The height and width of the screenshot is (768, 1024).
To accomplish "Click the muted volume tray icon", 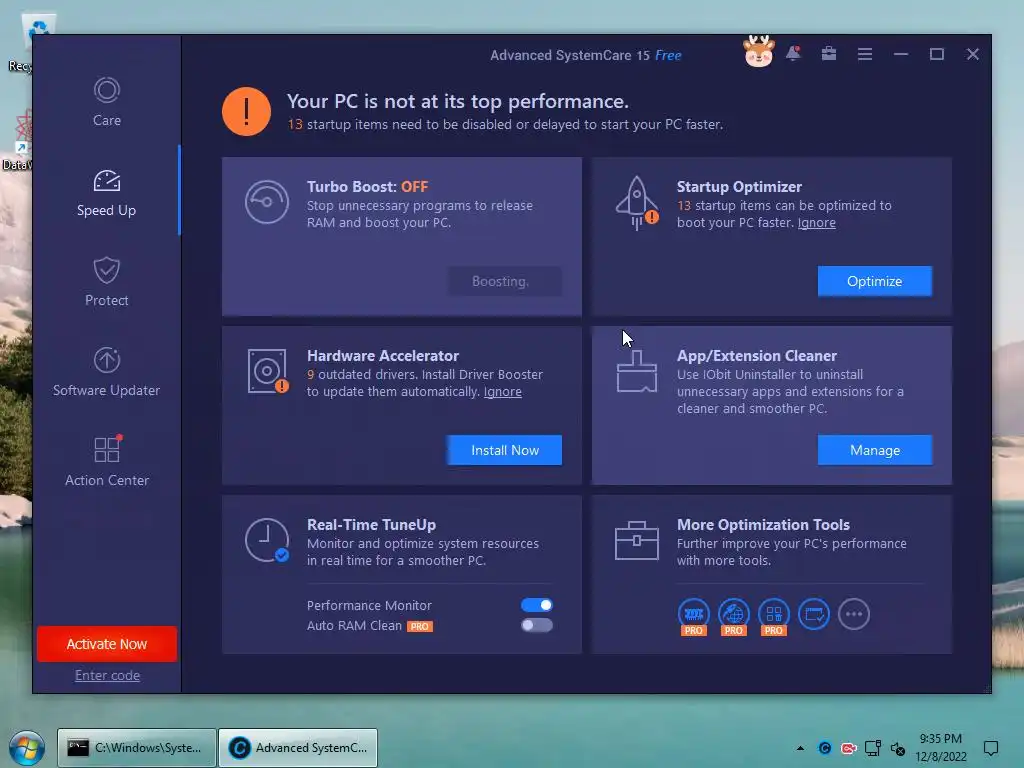I will coord(898,748).
